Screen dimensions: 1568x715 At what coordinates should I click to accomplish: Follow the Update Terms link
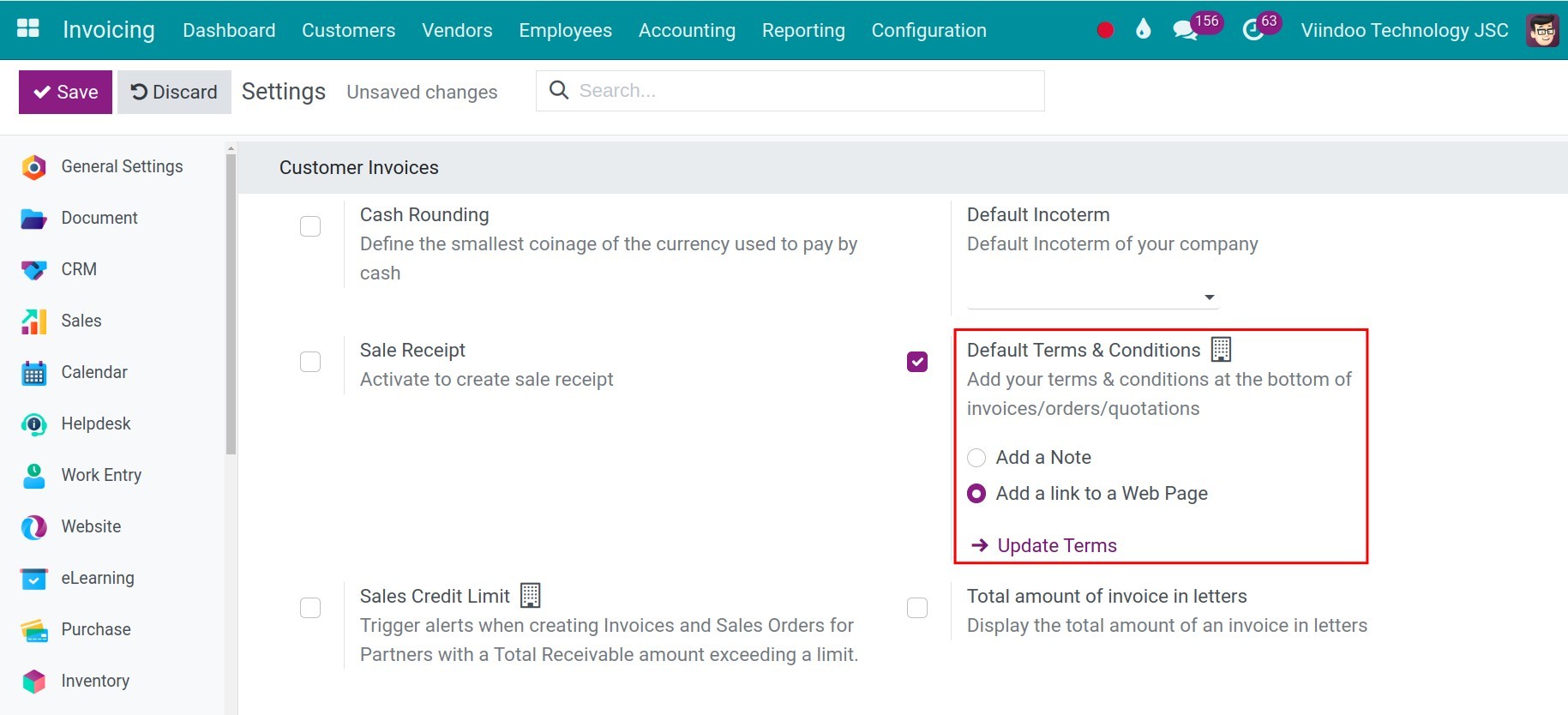(x=1056, y=545)
